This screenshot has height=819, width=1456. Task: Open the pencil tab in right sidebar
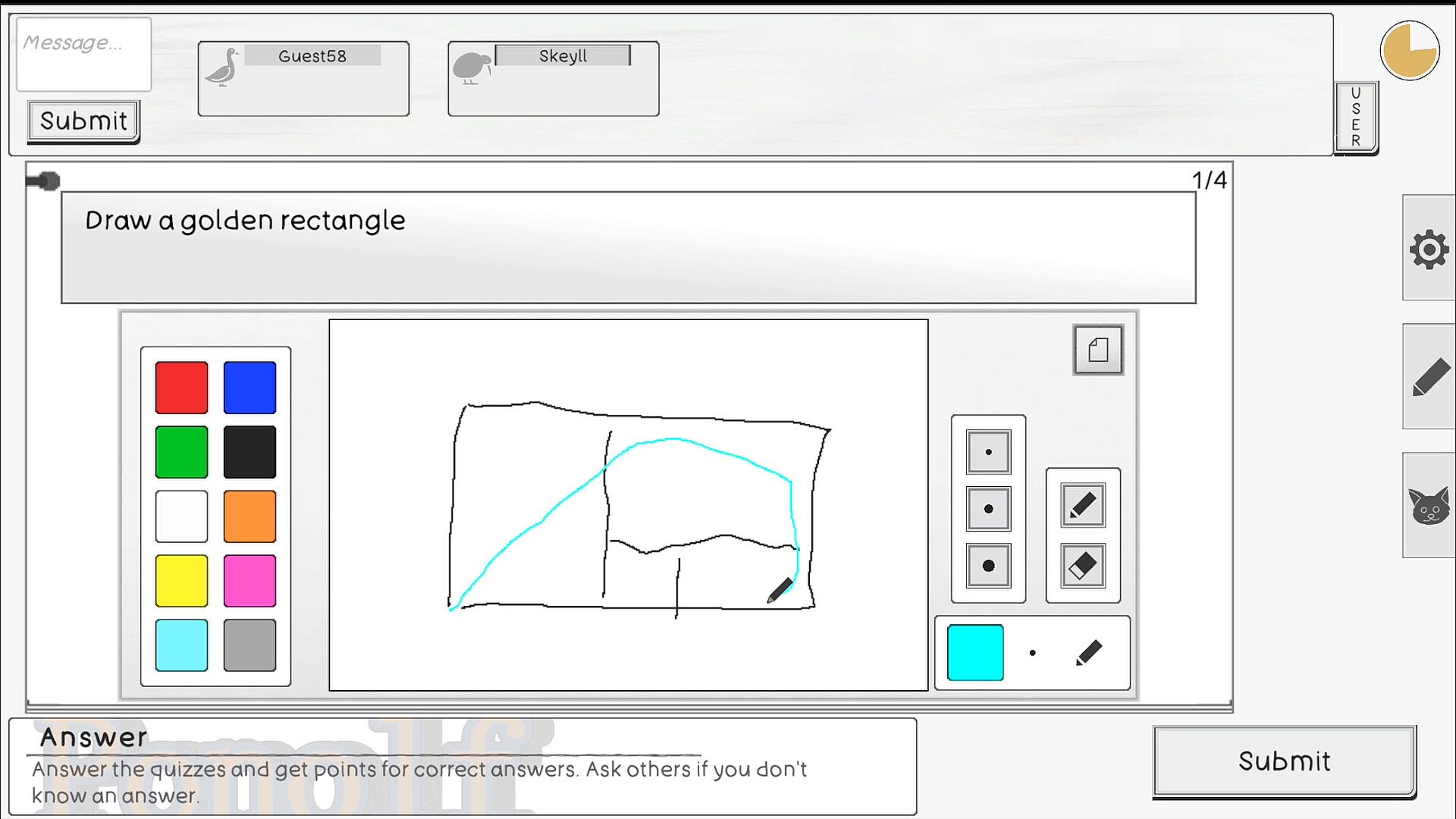[1430, 377]
